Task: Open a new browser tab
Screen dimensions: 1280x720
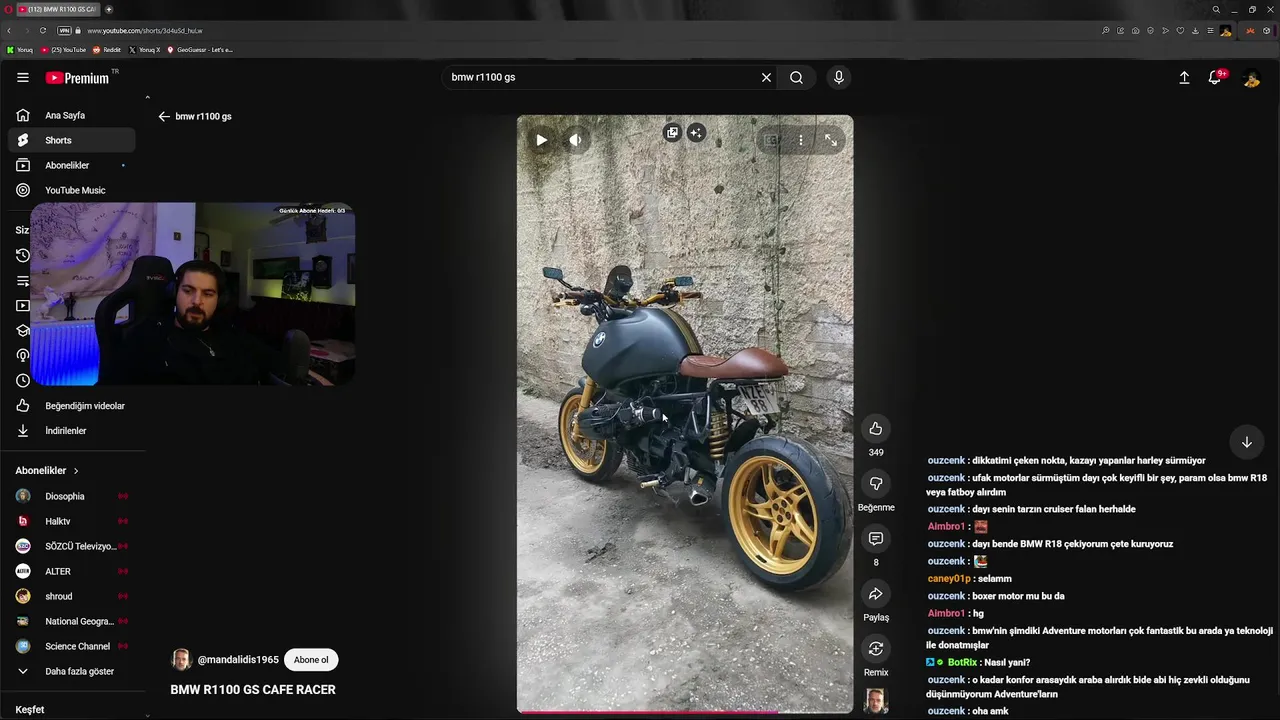Action: point(109,9)
